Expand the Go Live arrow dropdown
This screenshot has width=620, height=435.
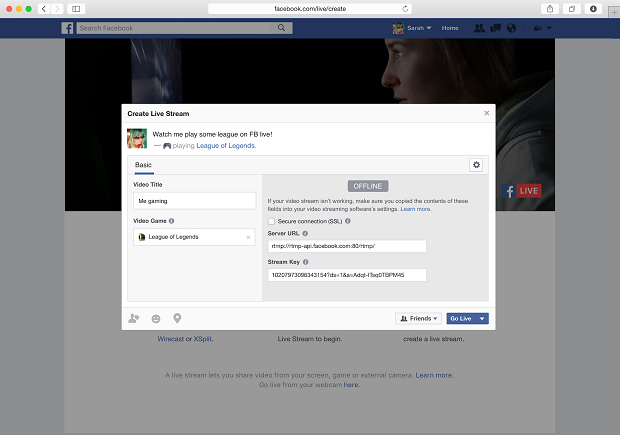point(482,318)
